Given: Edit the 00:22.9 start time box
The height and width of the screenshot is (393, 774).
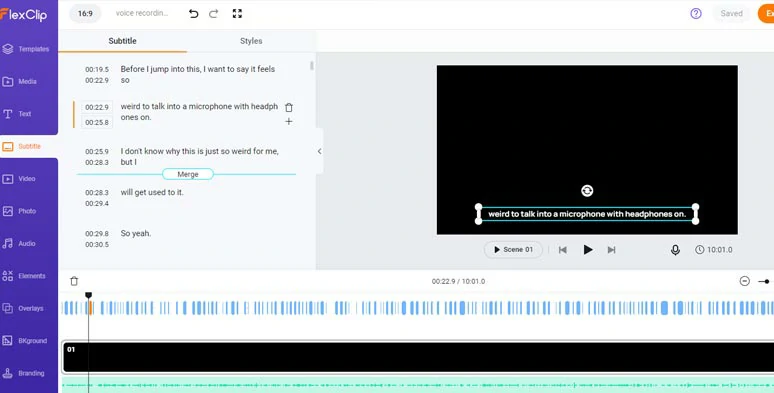Looking at the screenshot, I should (x=97, y=107).
